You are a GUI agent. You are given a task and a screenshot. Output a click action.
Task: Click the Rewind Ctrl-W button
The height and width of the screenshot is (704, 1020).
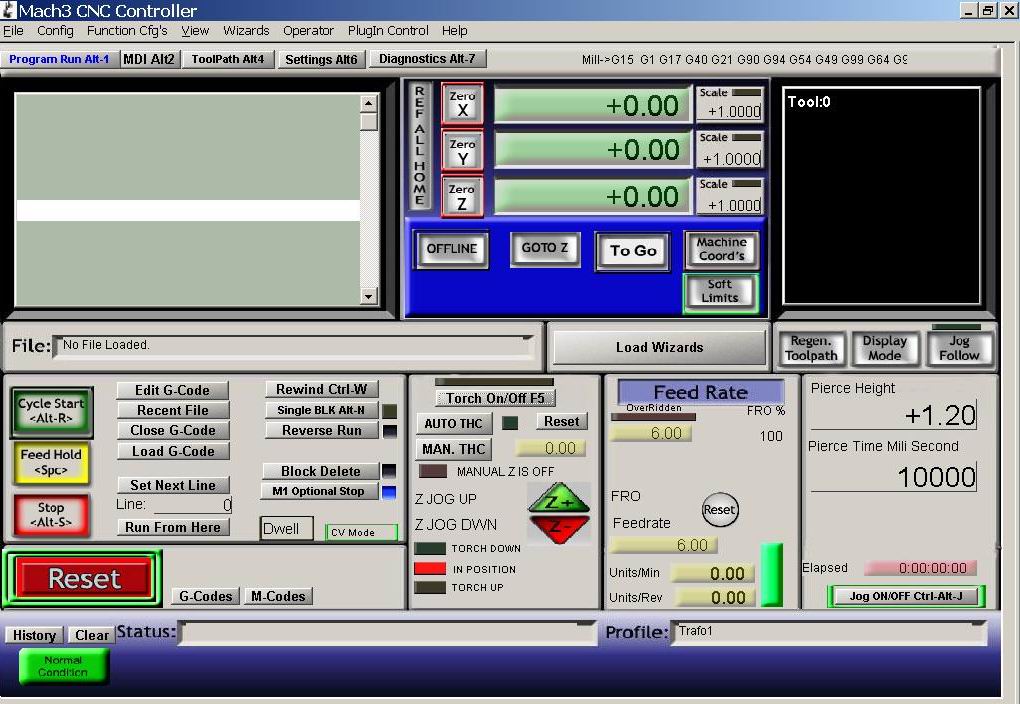click(x=321, y=390)
